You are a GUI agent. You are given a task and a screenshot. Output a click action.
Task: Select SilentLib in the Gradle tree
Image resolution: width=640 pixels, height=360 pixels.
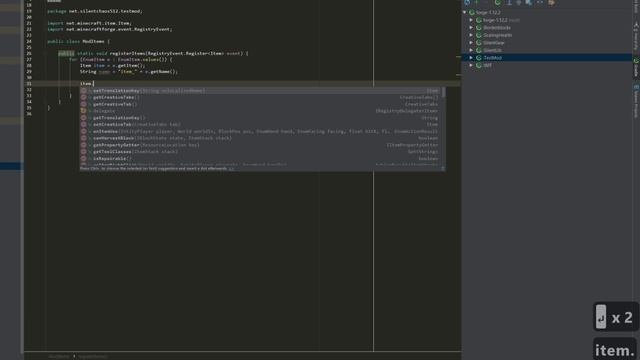(492, 50)
